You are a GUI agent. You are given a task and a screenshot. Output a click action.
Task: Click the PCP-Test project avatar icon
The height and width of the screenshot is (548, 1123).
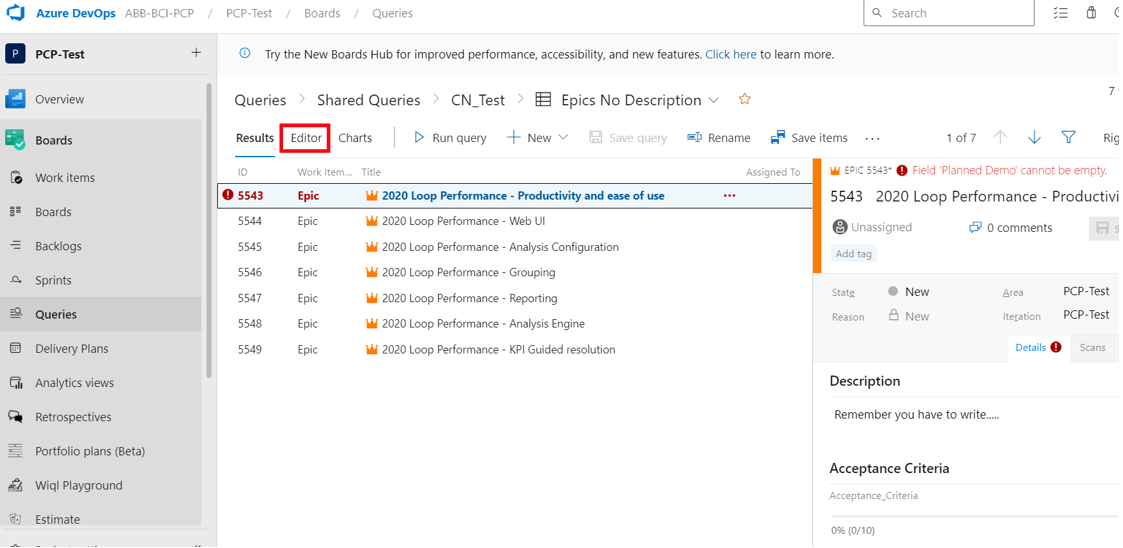(15, 54)
